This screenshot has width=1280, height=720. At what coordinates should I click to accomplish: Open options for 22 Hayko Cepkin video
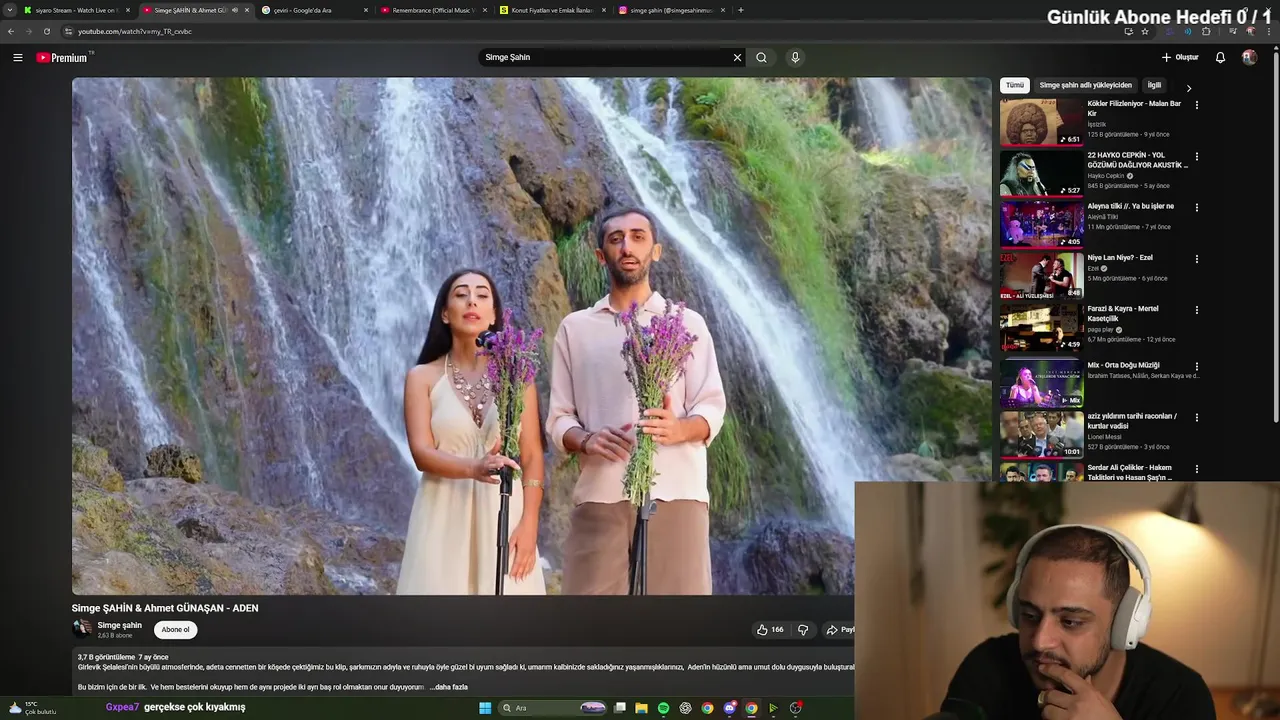[x=1196, y=156]
